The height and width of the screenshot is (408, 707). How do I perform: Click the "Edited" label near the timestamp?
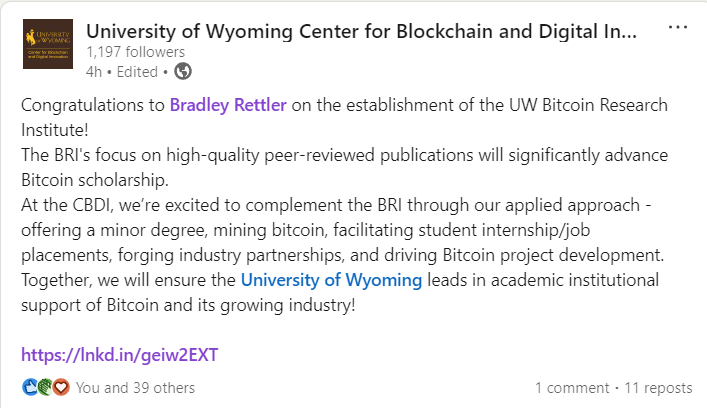138,72
